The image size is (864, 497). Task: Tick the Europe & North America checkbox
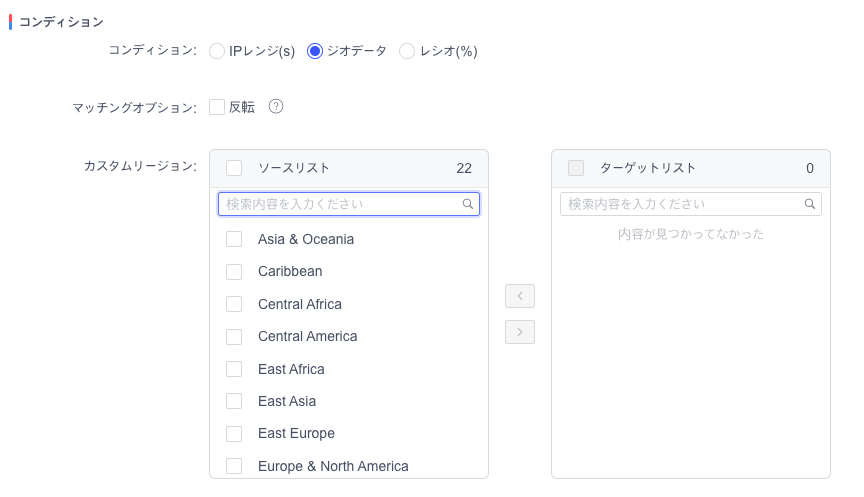pos(234,466)
